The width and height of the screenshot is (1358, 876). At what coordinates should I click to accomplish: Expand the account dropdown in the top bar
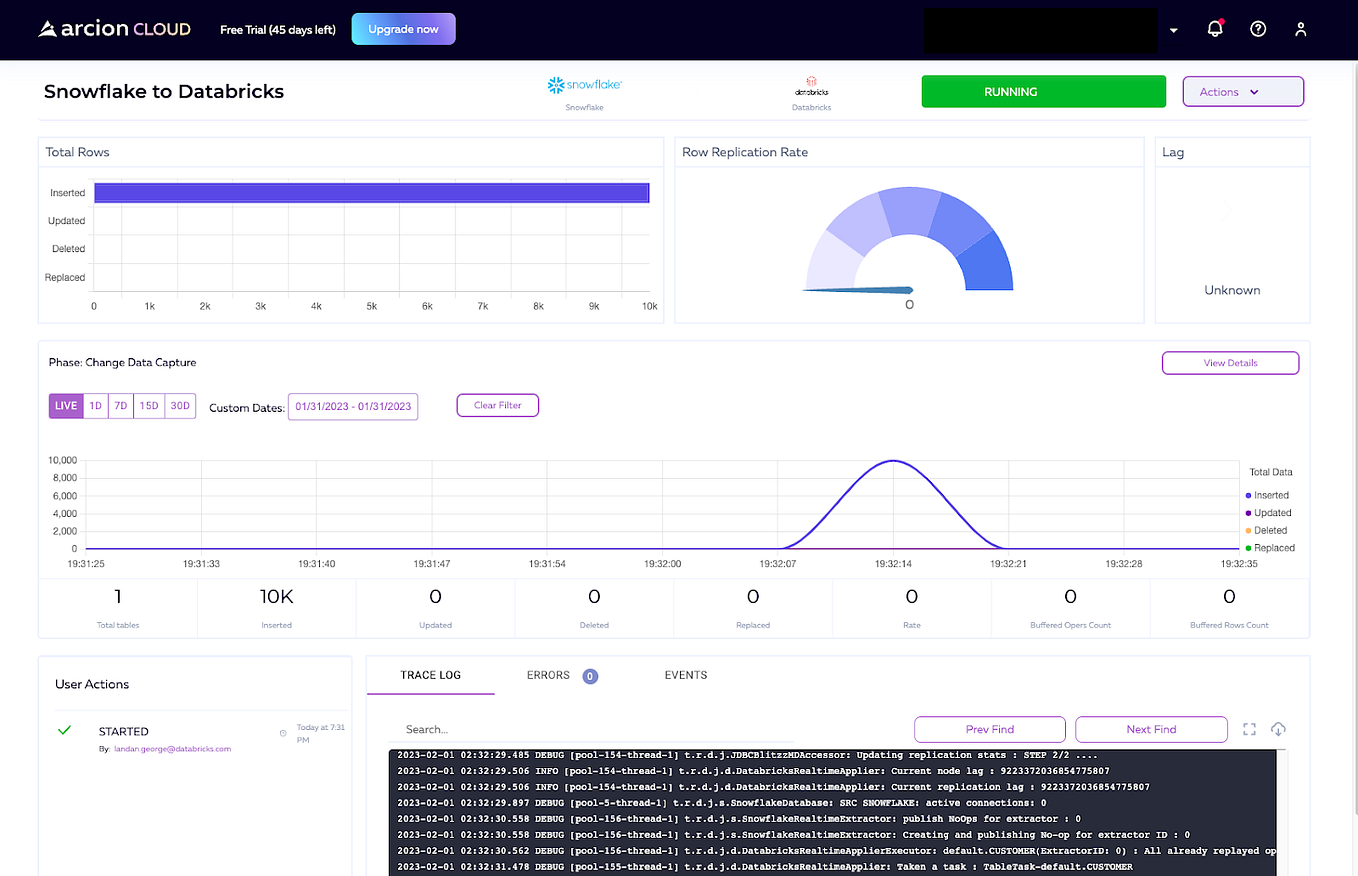1173,29
